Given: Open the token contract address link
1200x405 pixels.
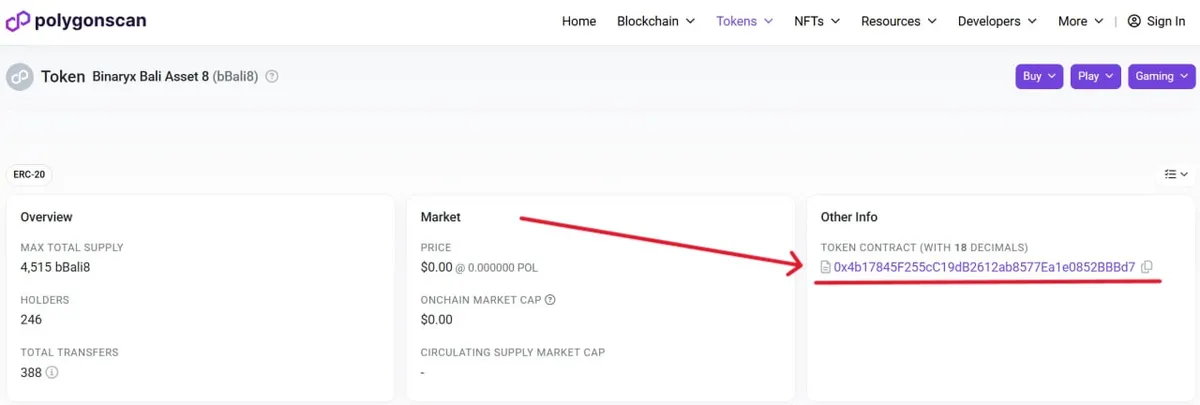Looking at the screenshot, I should tap(984, 267).
